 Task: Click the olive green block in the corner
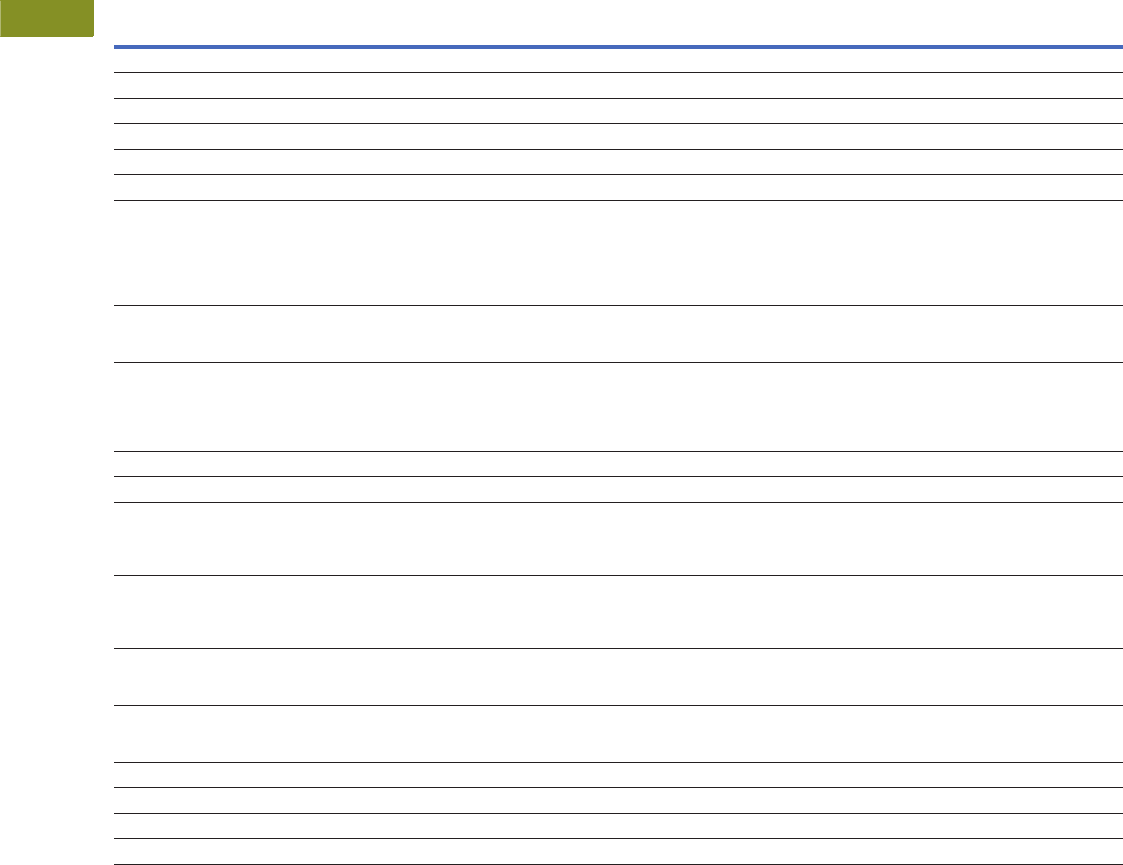coord(47,18)
